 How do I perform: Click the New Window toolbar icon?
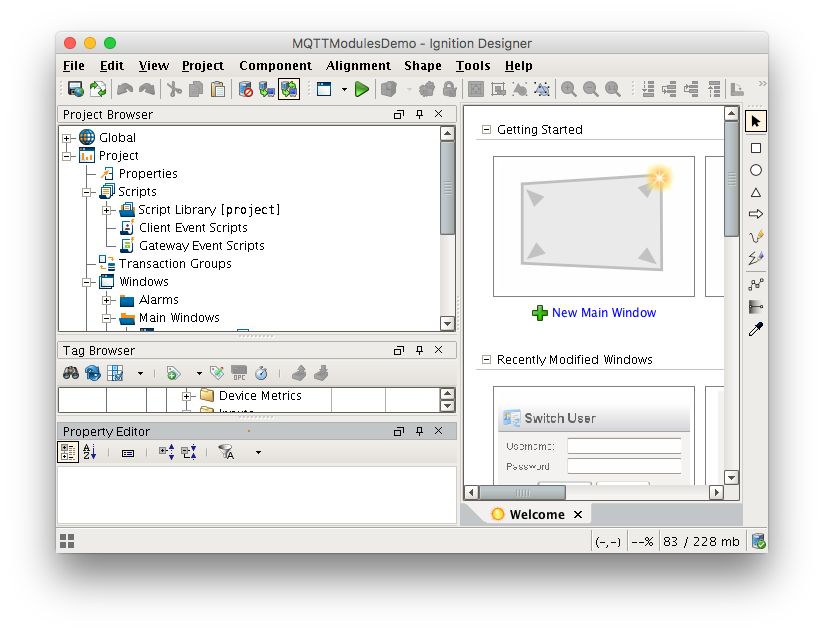pos(324,89)
